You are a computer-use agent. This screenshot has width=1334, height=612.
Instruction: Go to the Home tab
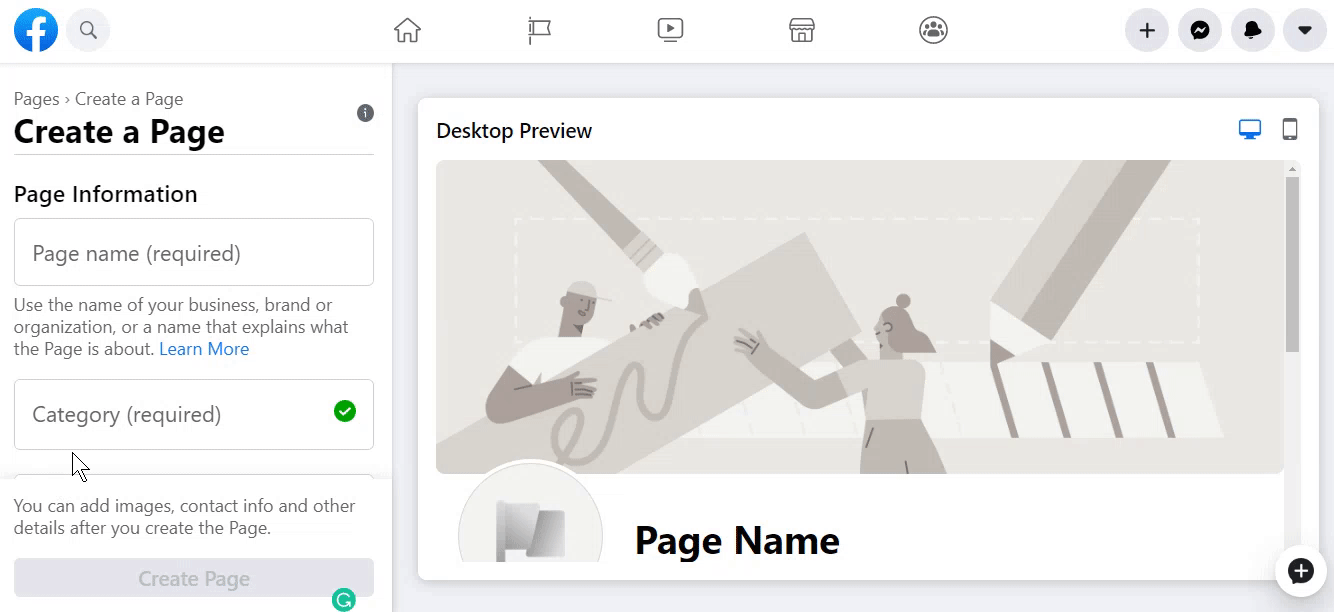pyautogui.click(x=407, y=30)
